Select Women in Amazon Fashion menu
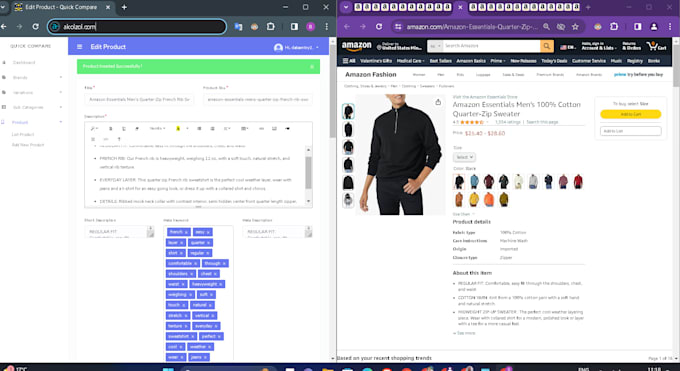The width and height of the screenshot is (680, 371). pos(418,75)
